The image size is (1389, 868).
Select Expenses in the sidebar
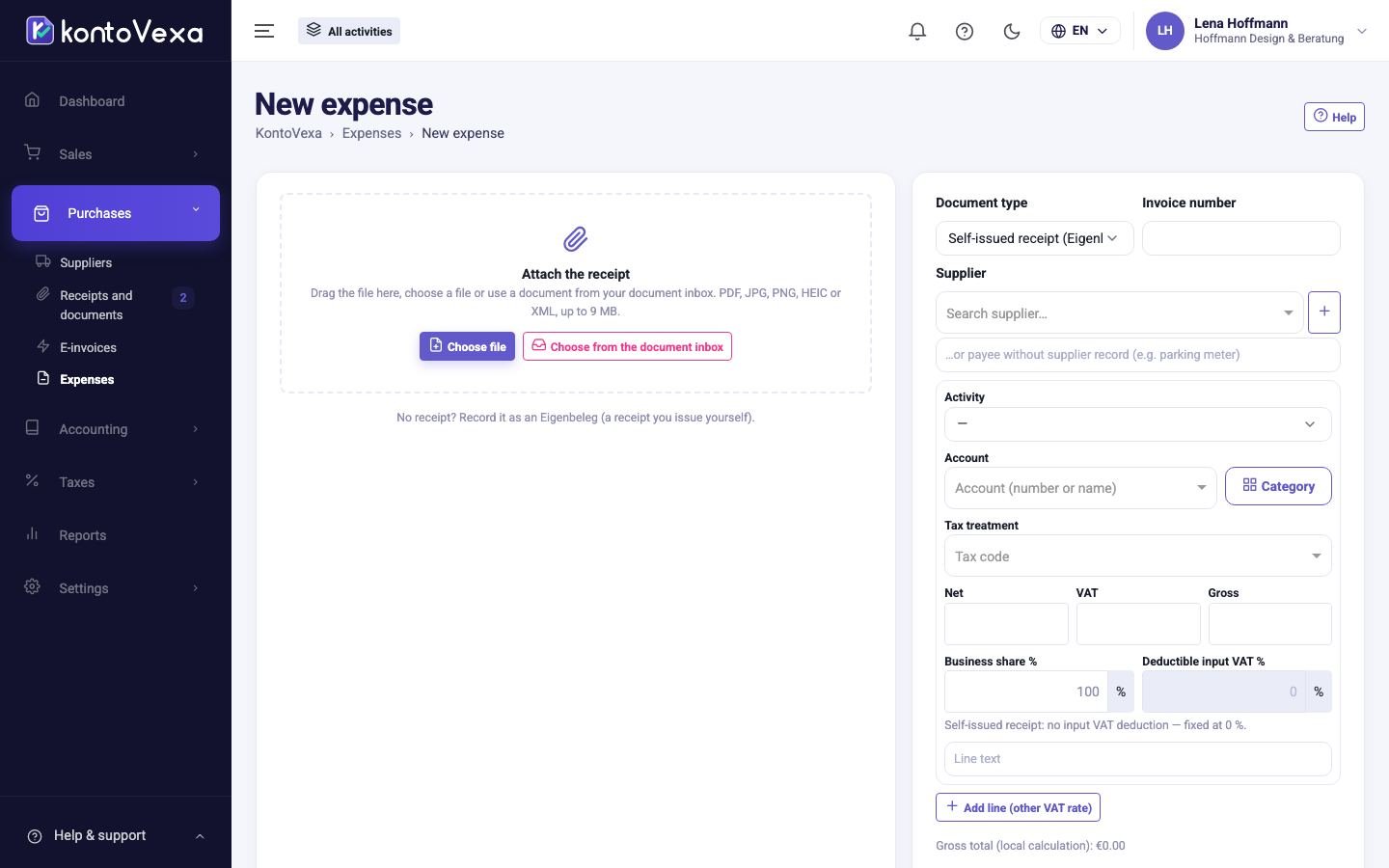click(x=87, y=379)
